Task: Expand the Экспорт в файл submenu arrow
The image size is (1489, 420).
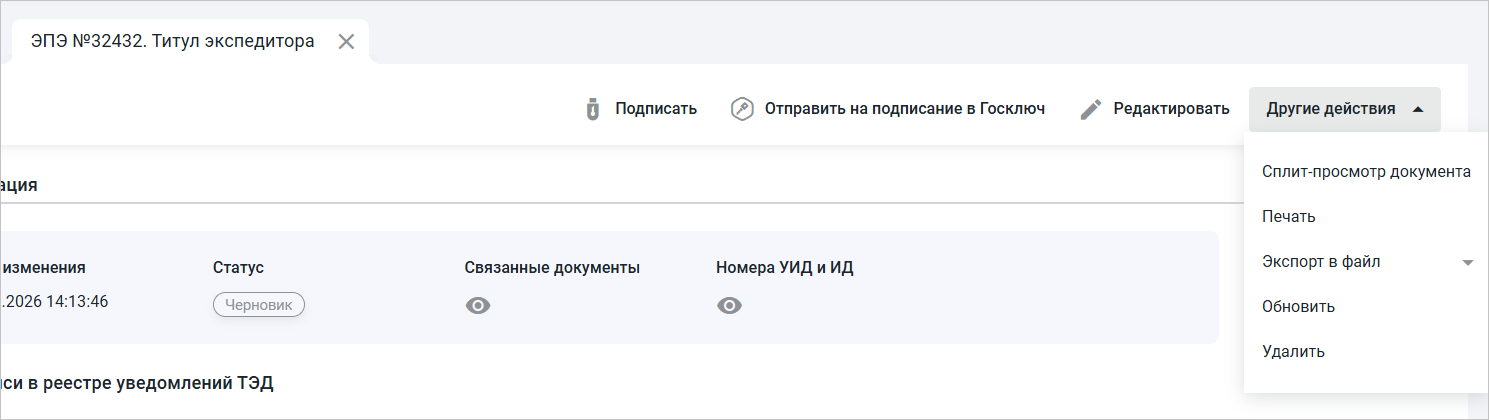Action: (x=1468, y=262)
